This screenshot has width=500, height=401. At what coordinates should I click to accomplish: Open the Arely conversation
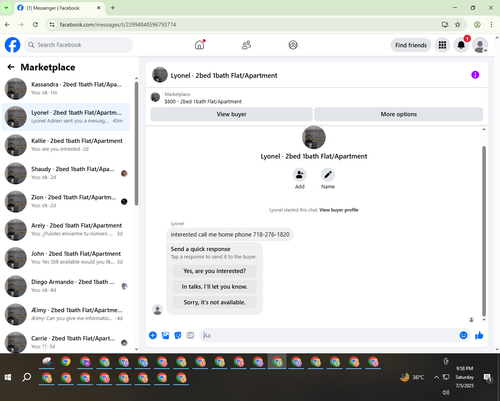coord(66,230)
